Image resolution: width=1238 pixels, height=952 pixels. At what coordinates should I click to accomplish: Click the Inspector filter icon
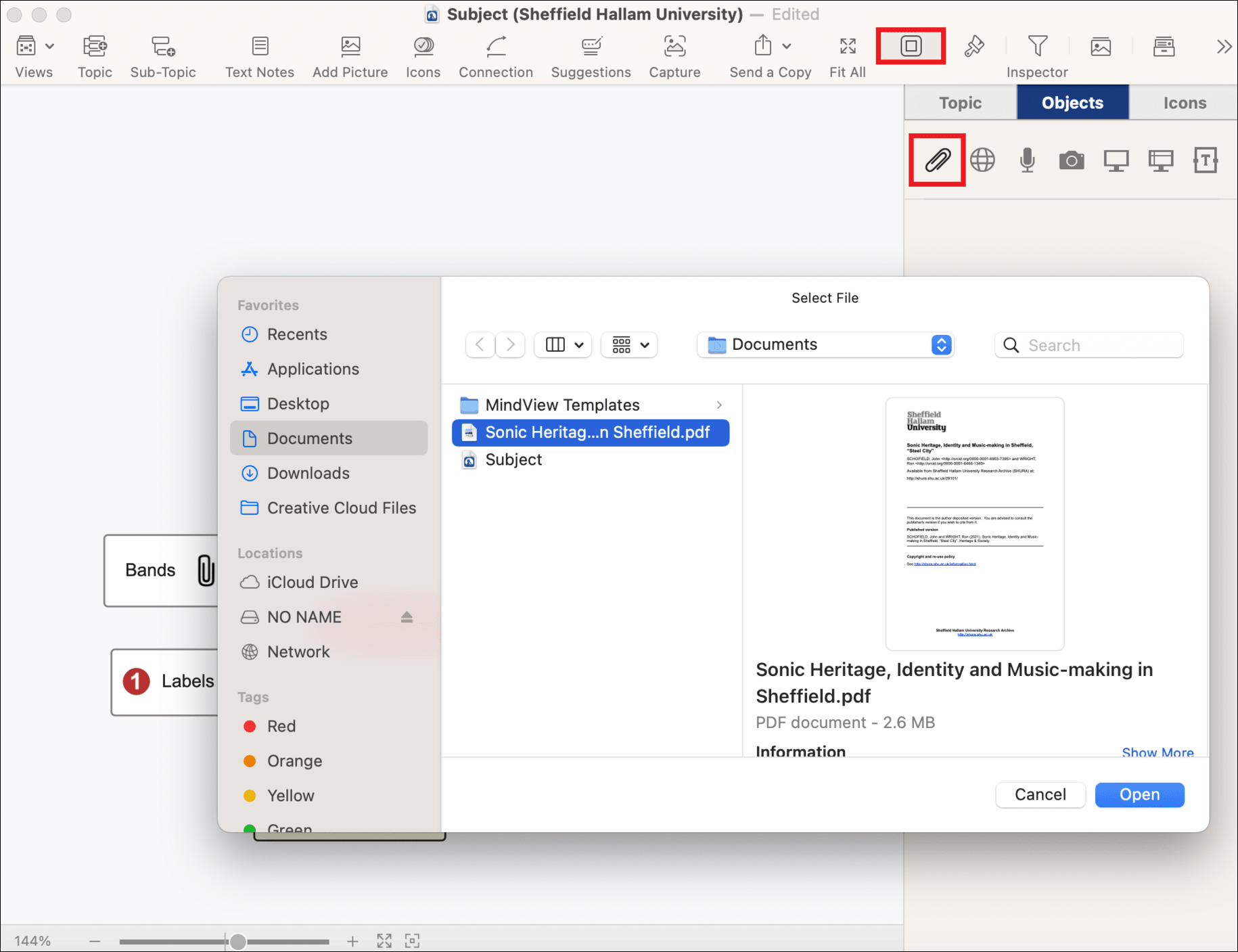pyautogui.click(x=1037, y=47)
